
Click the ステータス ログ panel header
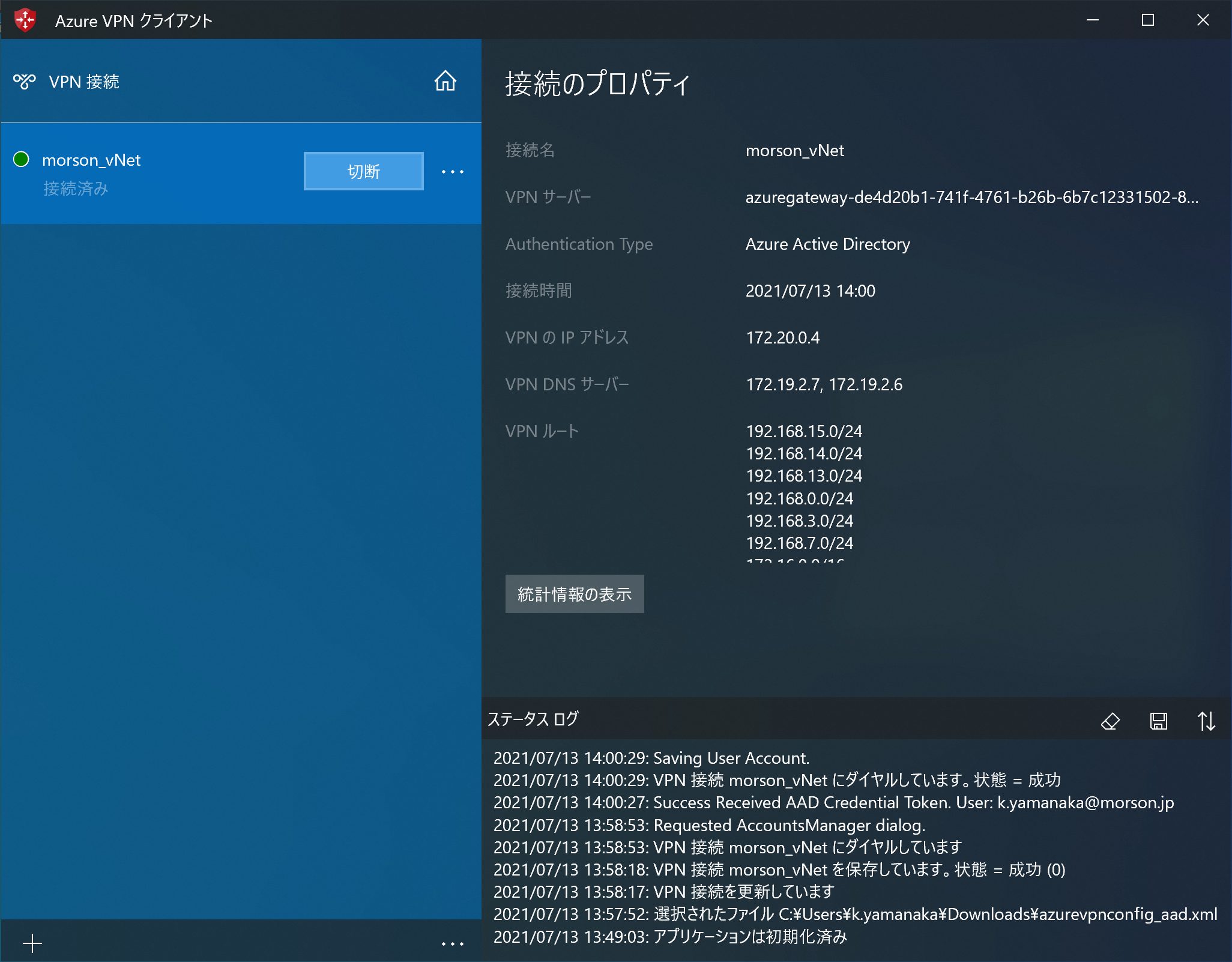tap(533, 719)
